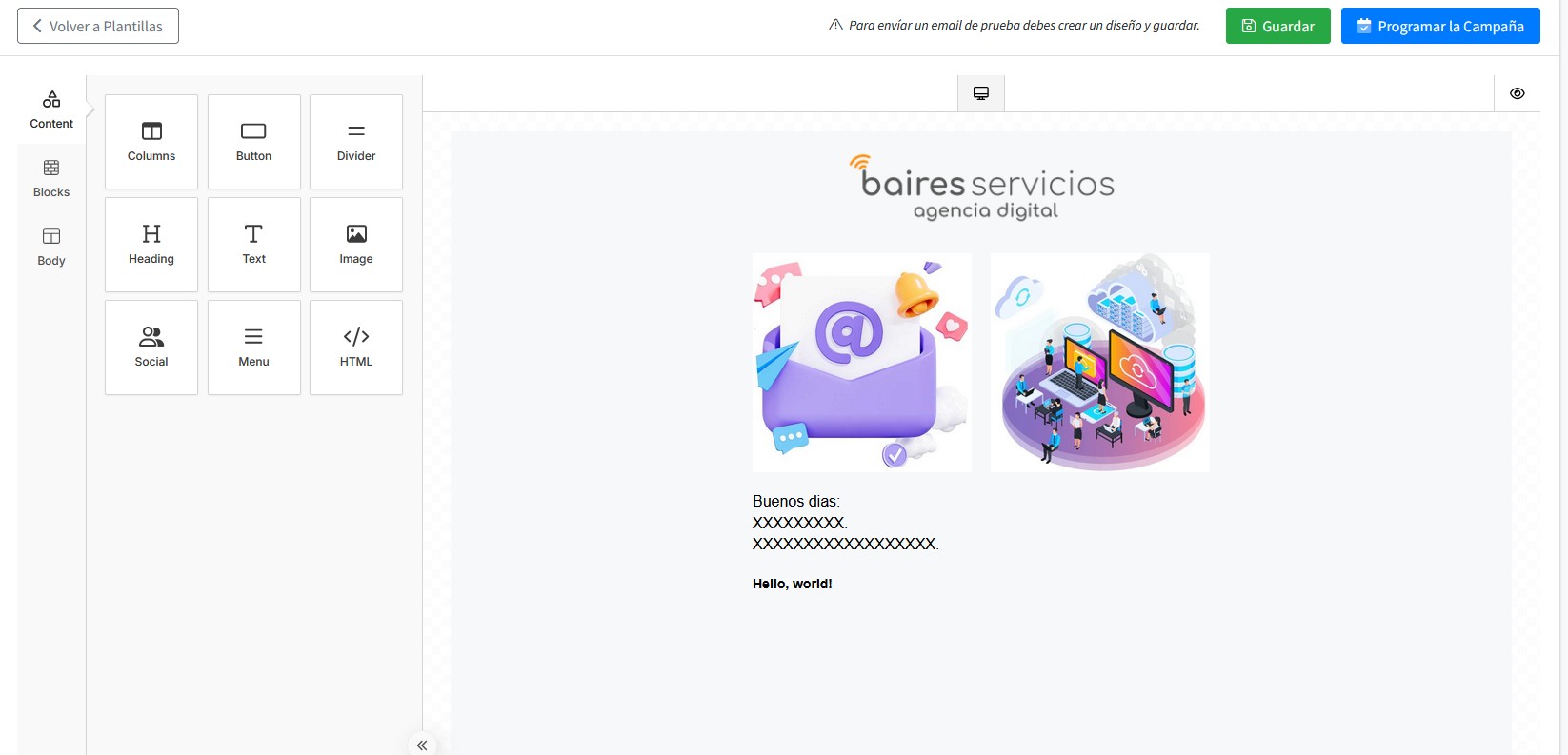Choose the Social content element
Viewport: 1568px width, 755px height.
pyautogui.click(x=151, y=348)
